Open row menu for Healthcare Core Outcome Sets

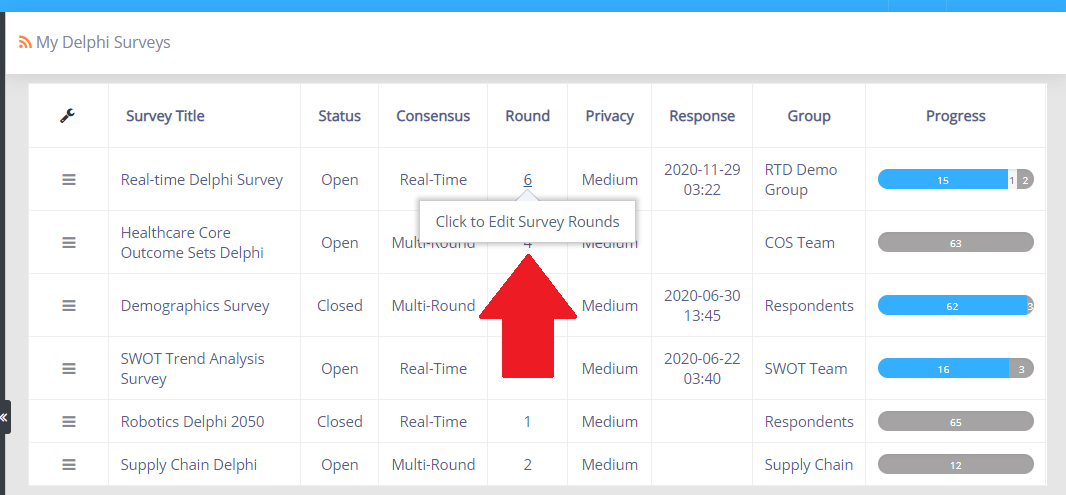(69, 243)
